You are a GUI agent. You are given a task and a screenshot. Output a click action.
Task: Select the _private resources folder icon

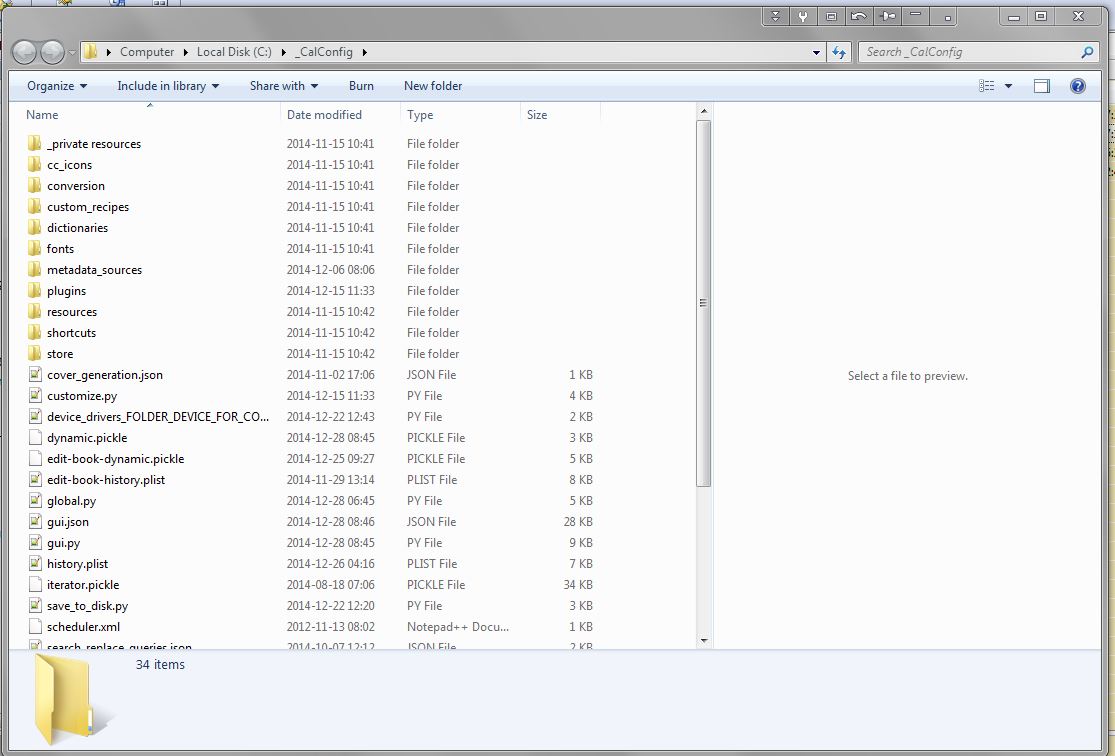[35, 144]
